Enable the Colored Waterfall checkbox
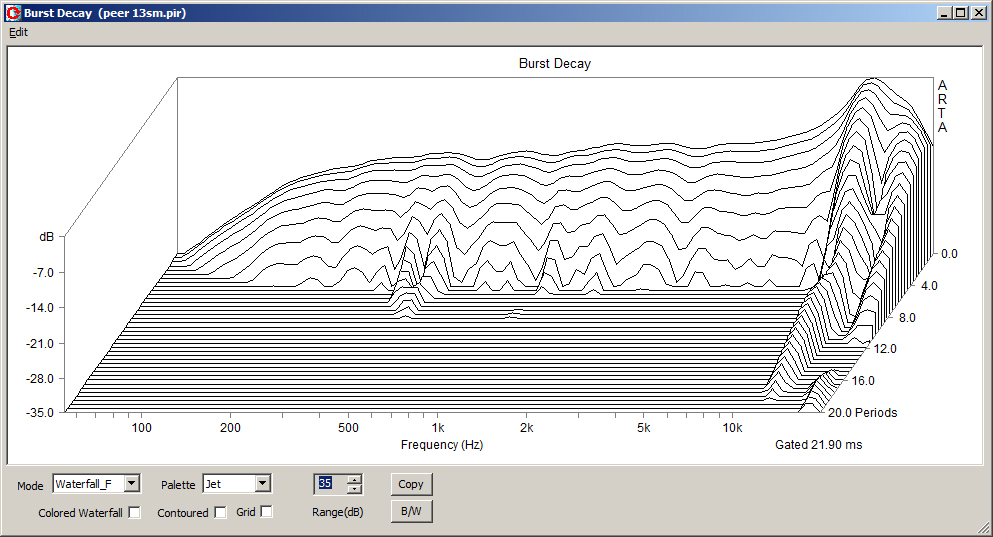Image resolution: width=993 pixels, height=537 pixels. (135, 513)
